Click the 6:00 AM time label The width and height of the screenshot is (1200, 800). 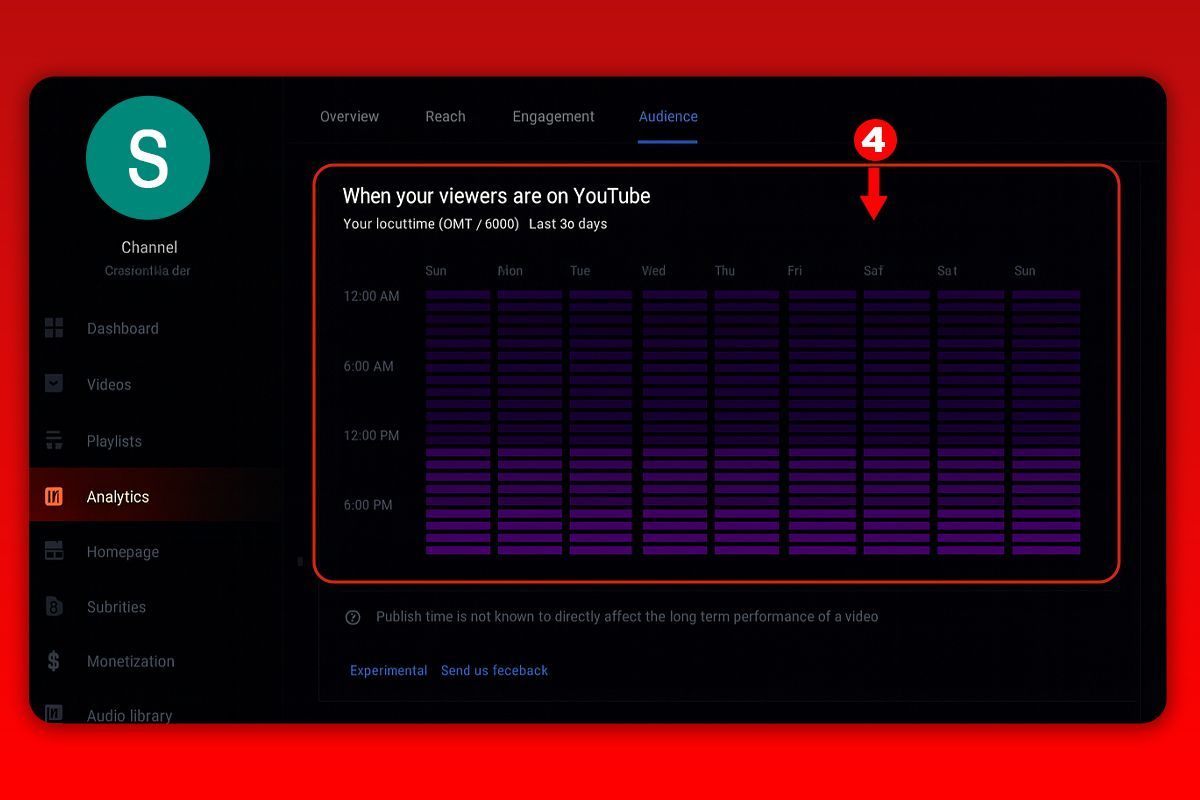tap(368, 366)
